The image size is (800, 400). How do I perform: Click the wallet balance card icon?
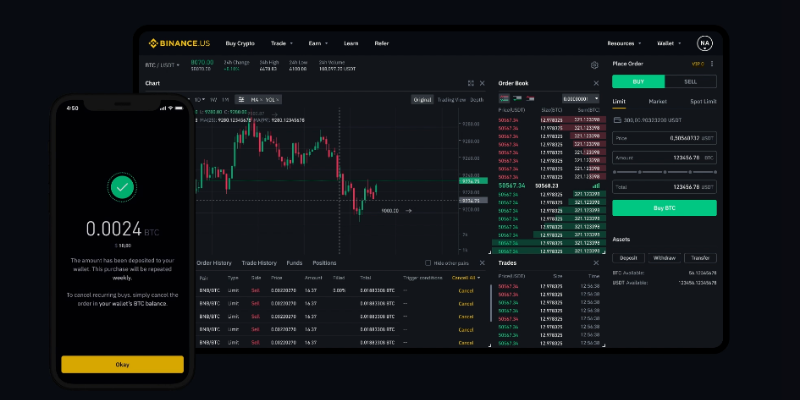tap(617, 120)
